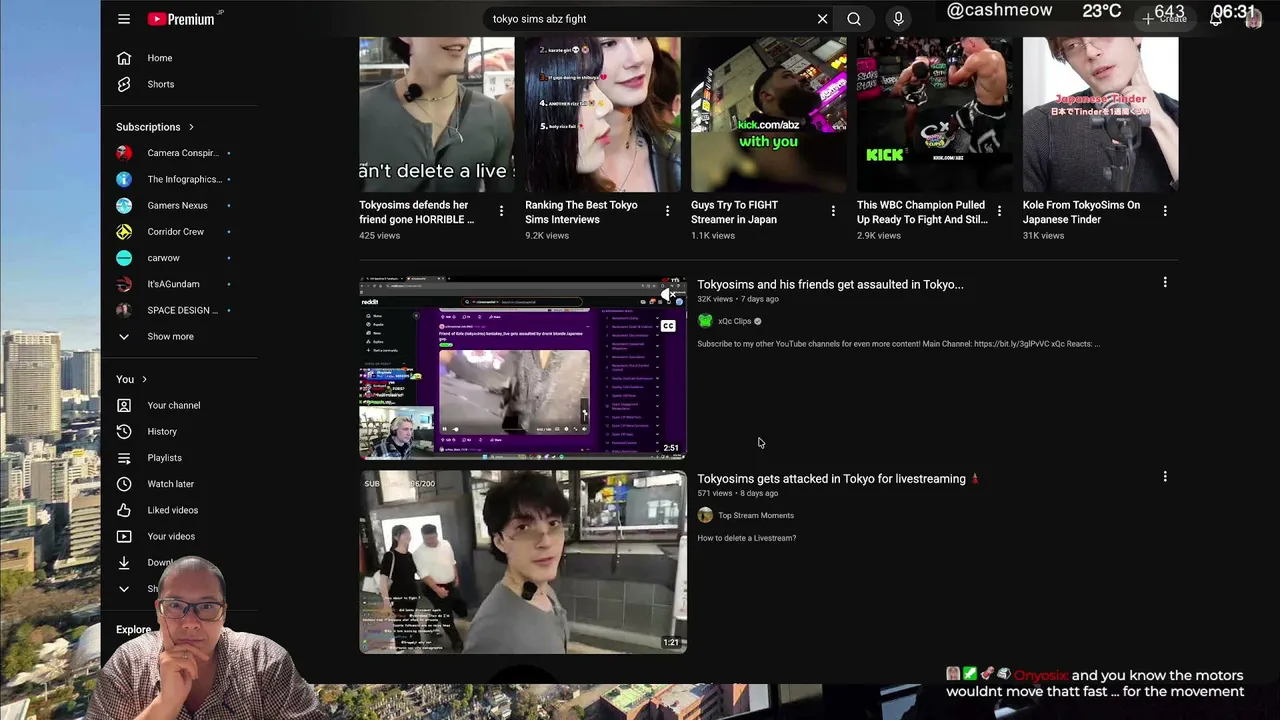Click description text 'How to delete a Livestream?'
The height and width of the screenshot is (720, 1280).
[747, 538]
